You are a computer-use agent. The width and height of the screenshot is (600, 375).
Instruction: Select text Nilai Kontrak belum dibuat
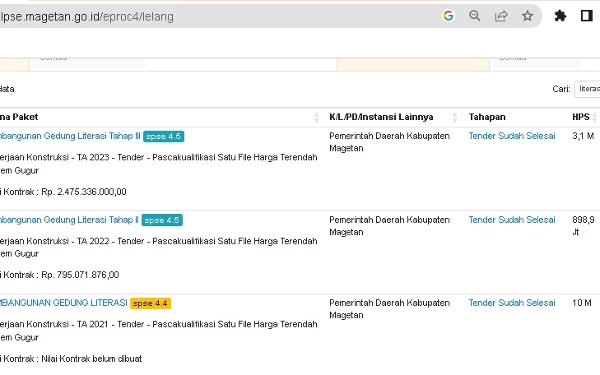pos(91,359)
